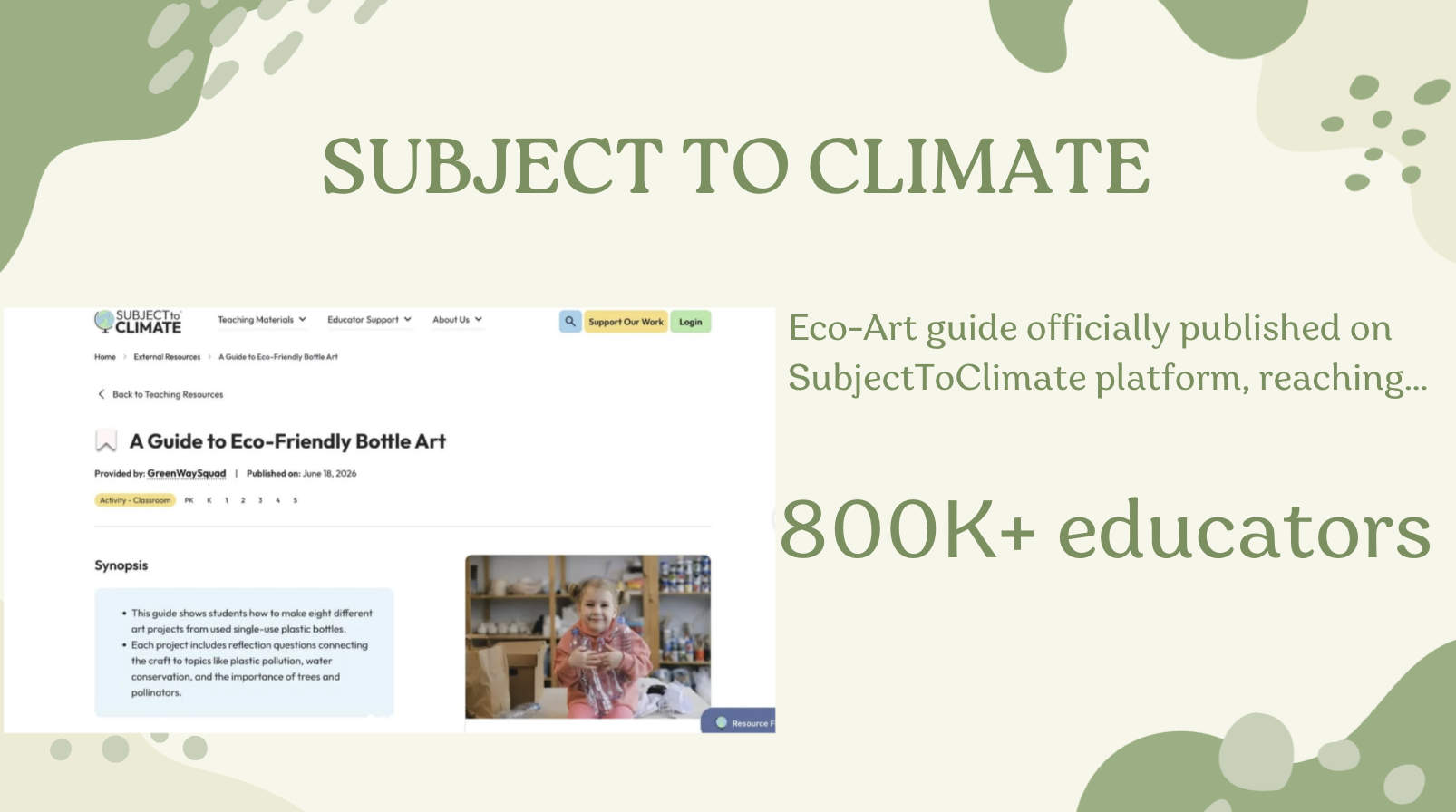Select 'A Guide to Eco-Friendly Bottle Art' breadcrumb
Viewport: 1456px width, 812px height.
click(x=278, y=357)
